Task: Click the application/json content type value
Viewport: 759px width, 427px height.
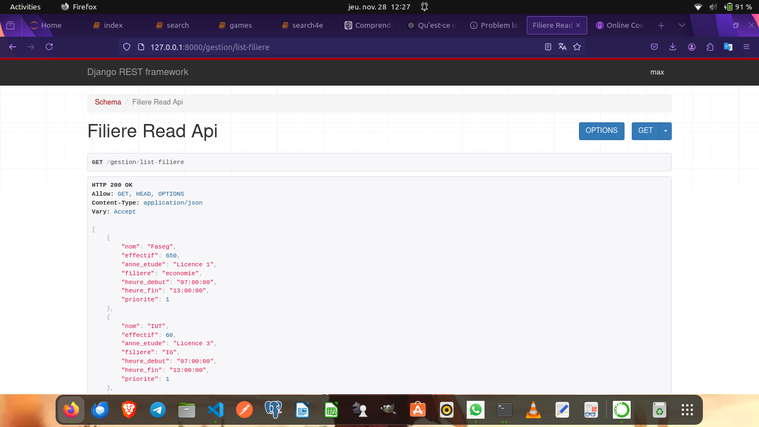Action: pyautogui.click(x=173, y=203)
